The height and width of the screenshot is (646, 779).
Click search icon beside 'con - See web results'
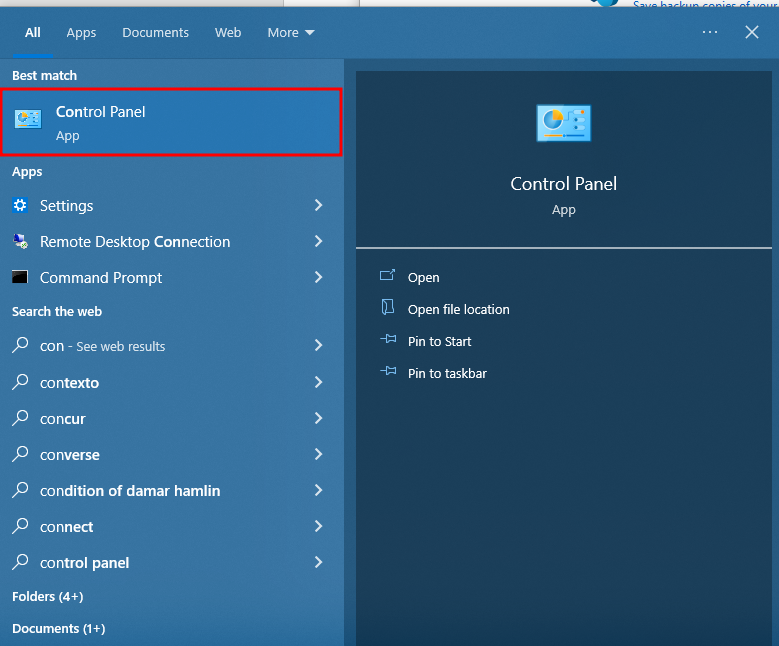(x=20, y=344)
